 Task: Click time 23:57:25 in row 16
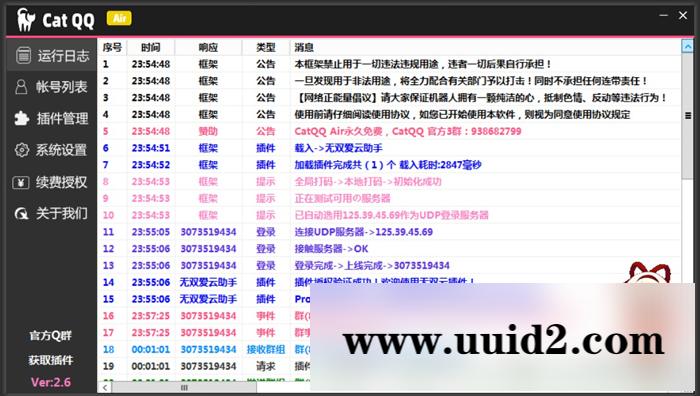point(151,316)
